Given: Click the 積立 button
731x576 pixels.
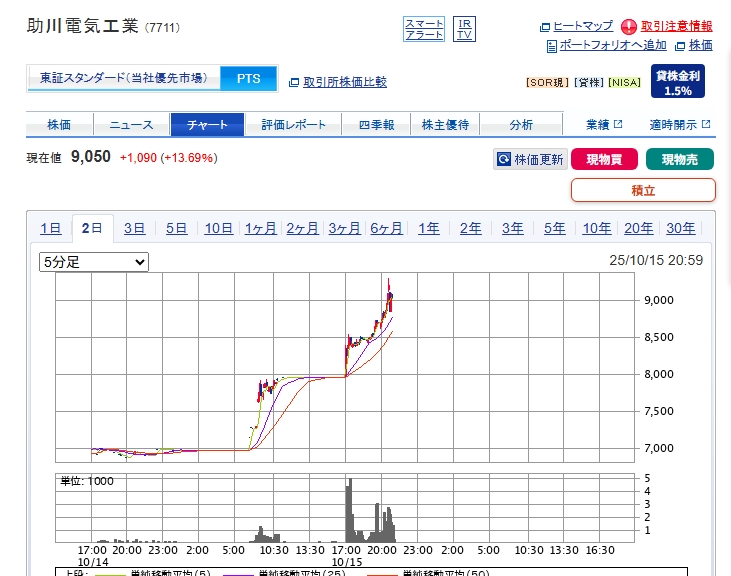Looking at the screenshot, I should point(643,190).
